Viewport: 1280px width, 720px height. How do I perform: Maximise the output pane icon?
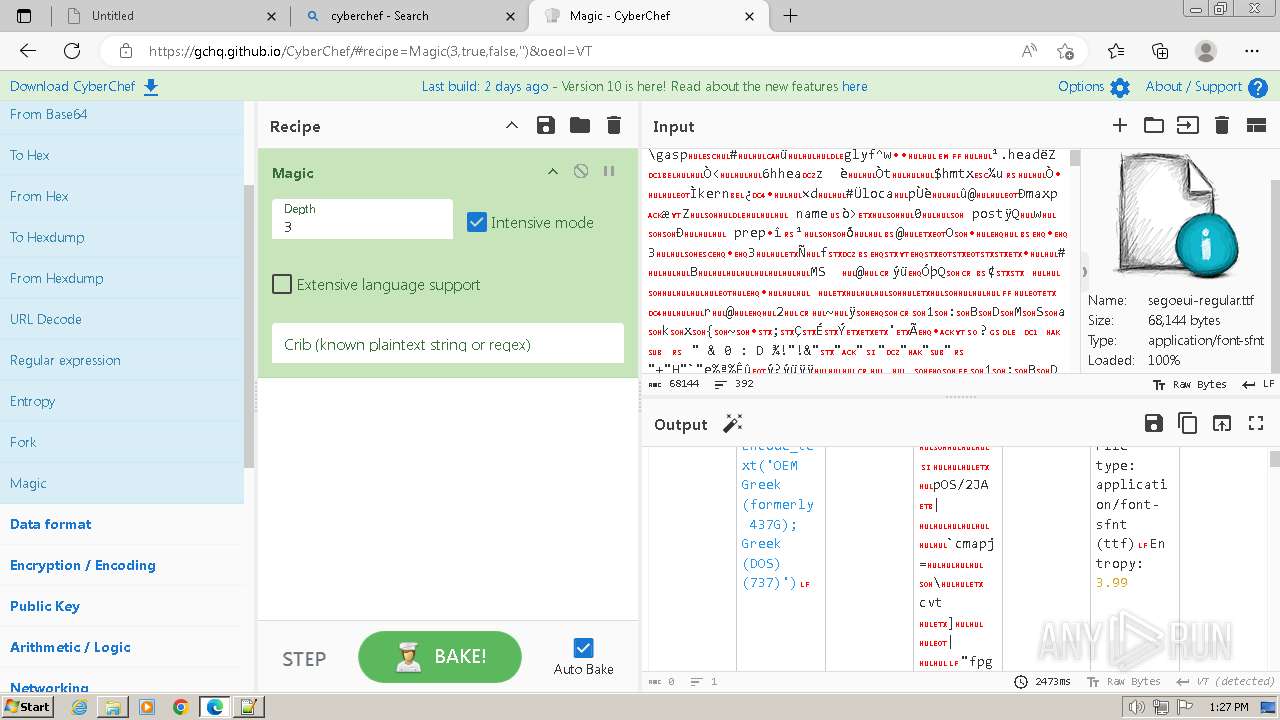1256,423
